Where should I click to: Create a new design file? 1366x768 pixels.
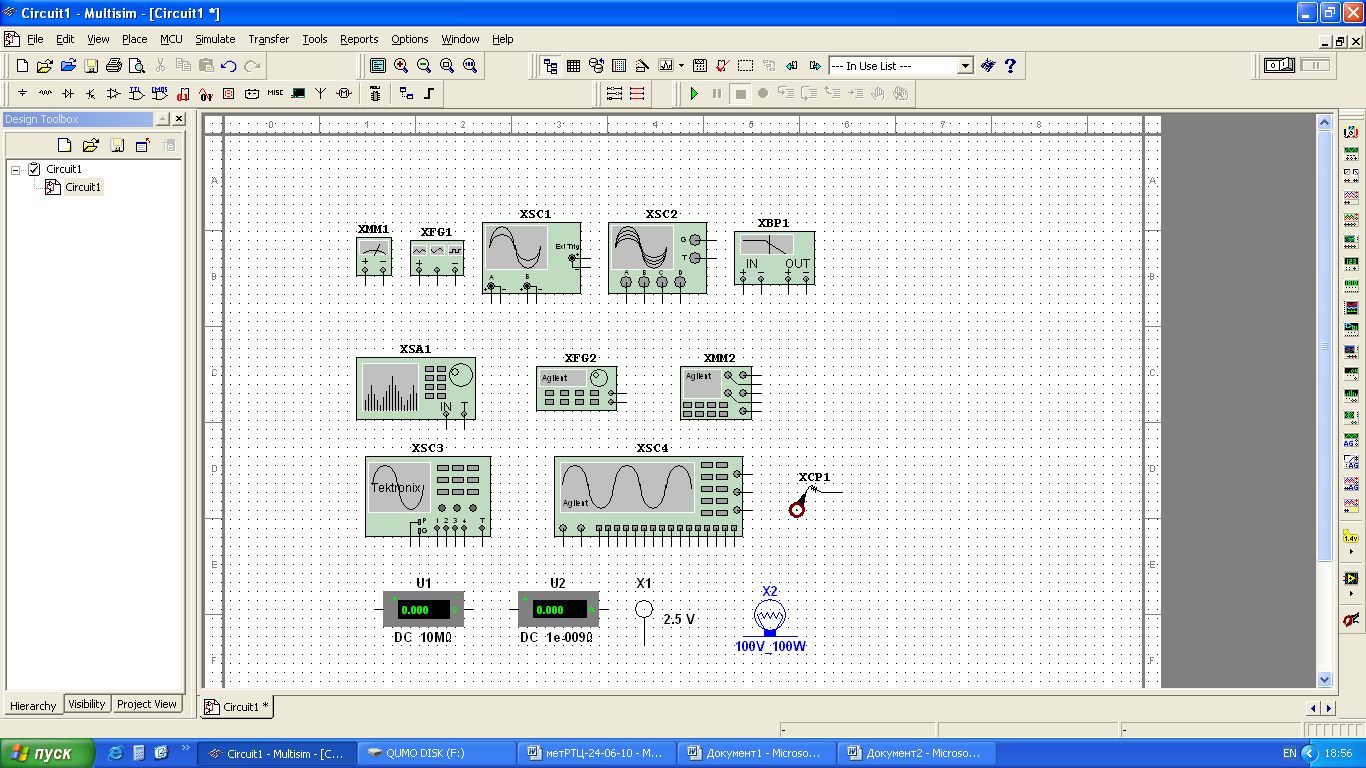coord(22,66)
